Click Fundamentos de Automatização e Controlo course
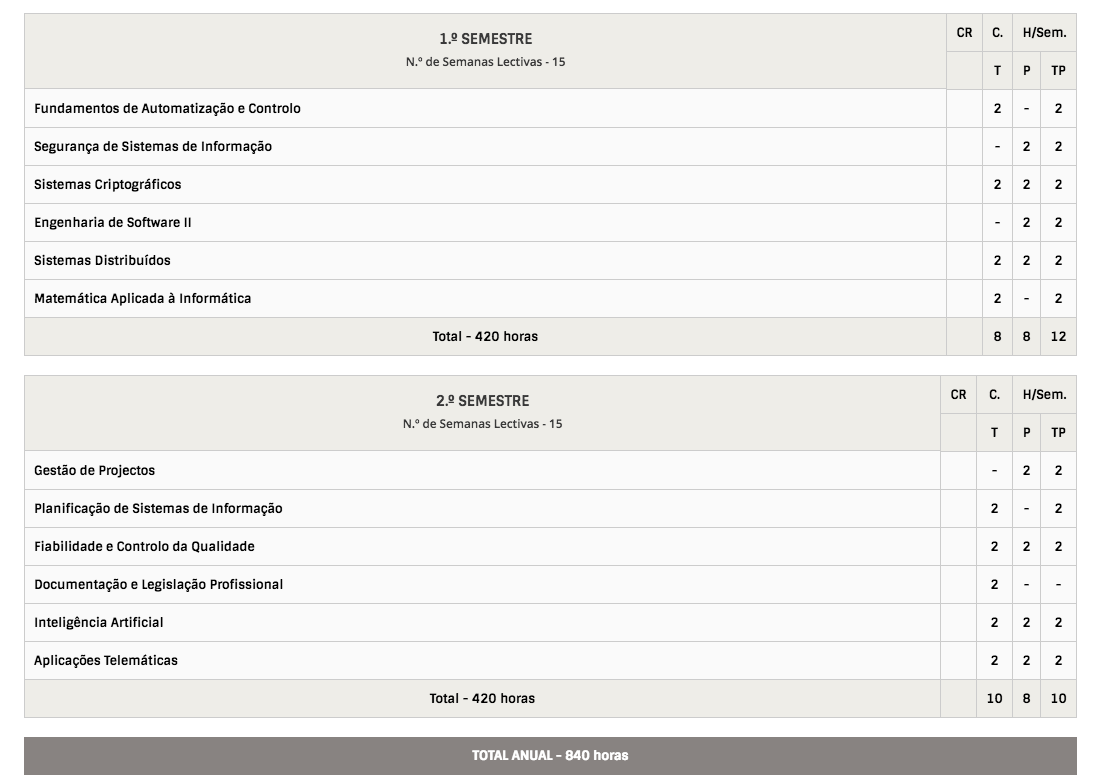The width and height of the screenshot is (1100, 784). click(x=167, y=108)
